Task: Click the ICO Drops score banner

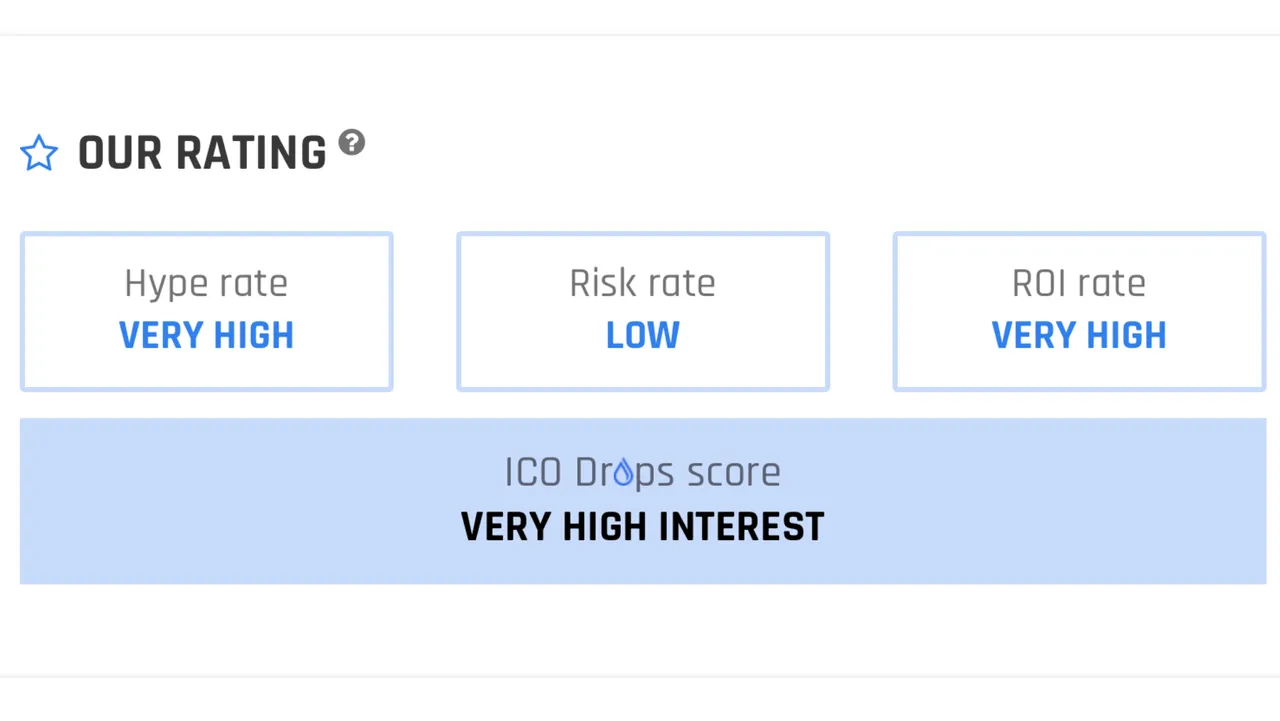Action: click(643, 501)
